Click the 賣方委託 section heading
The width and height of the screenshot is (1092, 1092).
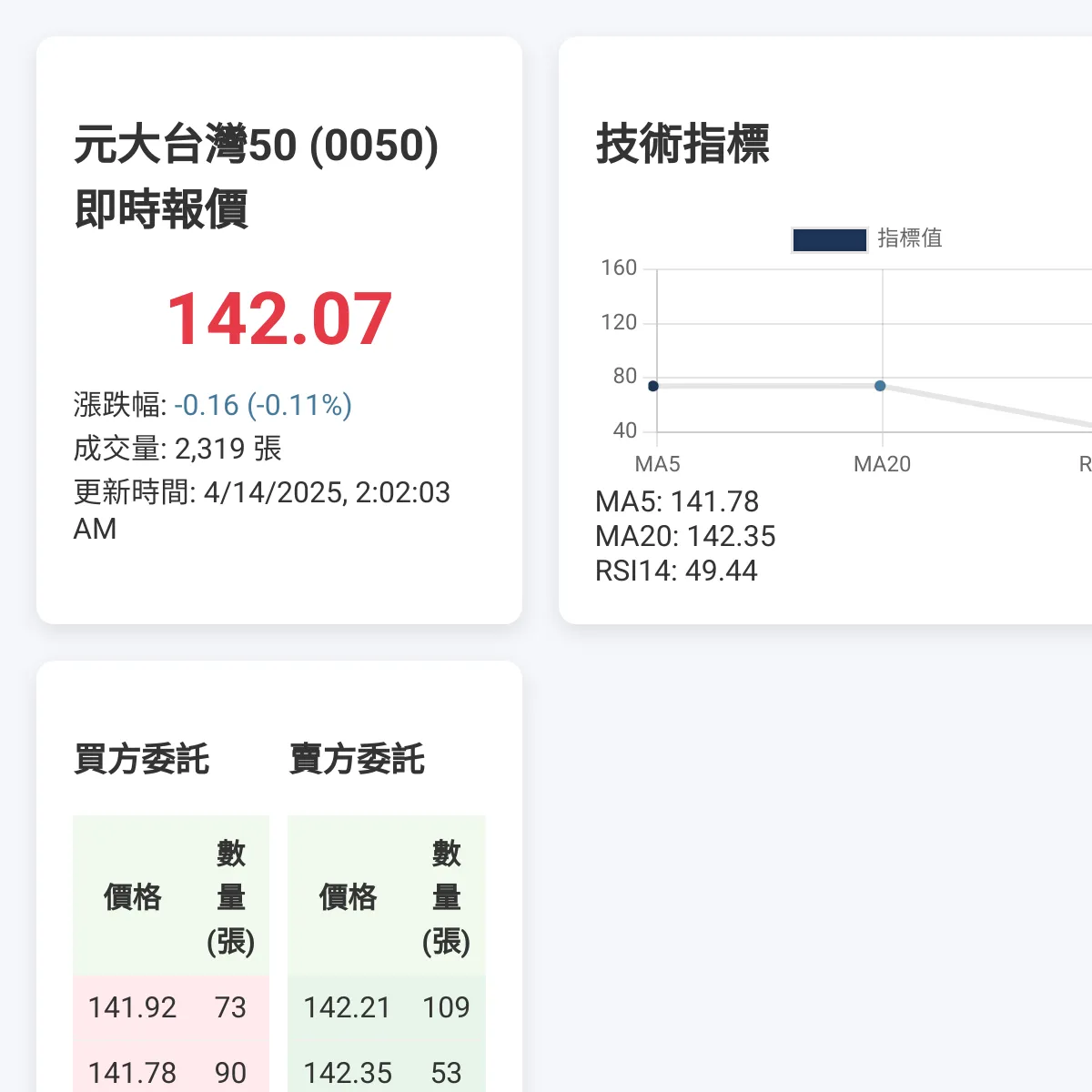357,759
